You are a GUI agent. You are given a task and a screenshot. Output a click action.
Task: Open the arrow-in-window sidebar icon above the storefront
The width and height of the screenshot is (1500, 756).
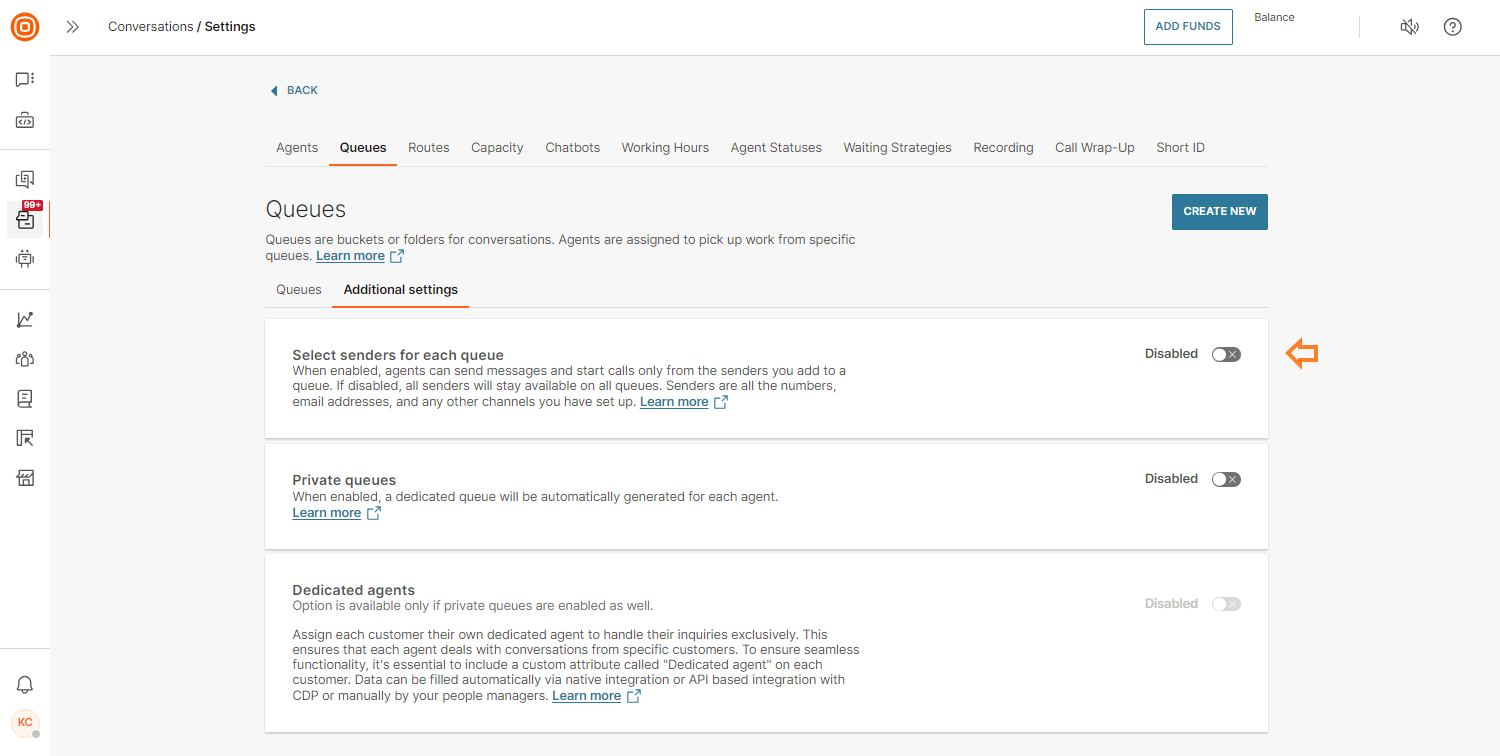tap(25, 438)
